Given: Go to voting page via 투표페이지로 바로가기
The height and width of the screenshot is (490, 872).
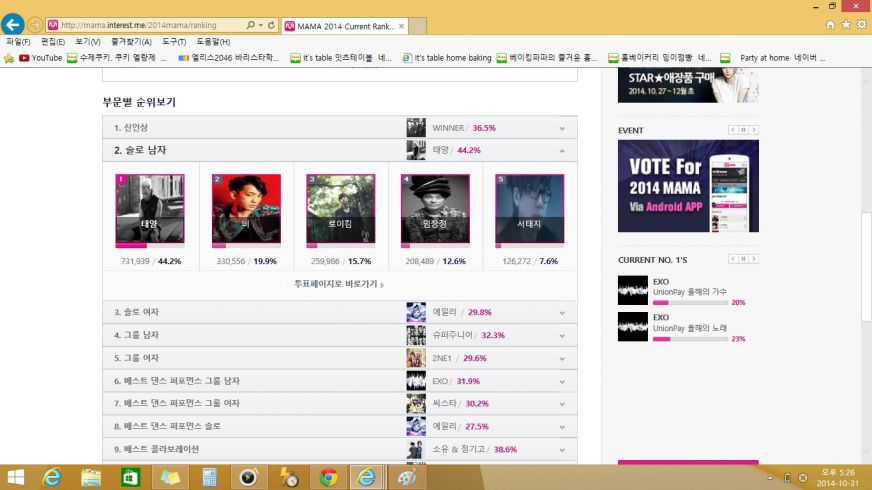Looking at the screenshot, I should click(339, 284).
